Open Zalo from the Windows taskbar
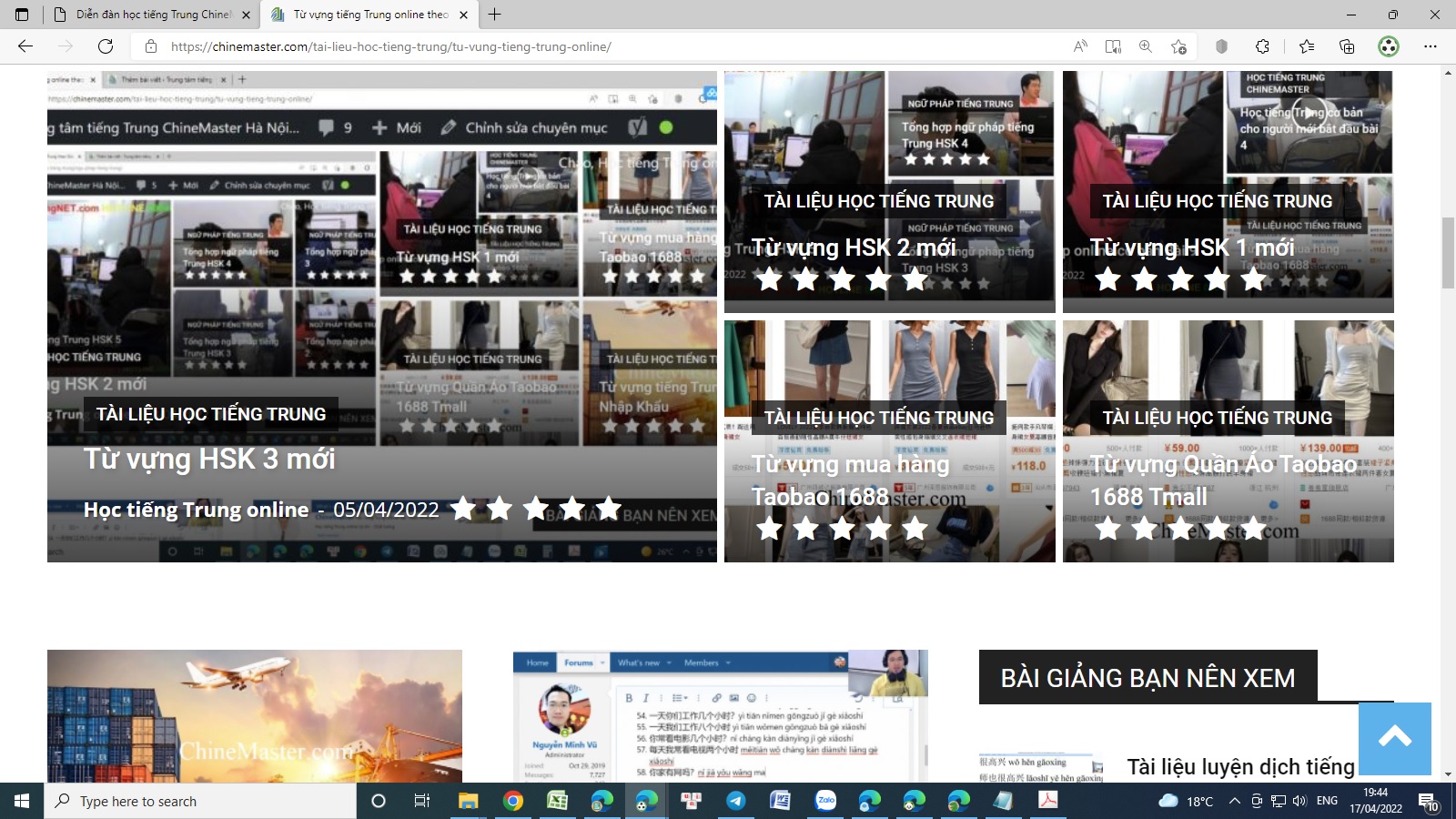Viewport: 1456px width, 819px height. click(x=825, y=801)
